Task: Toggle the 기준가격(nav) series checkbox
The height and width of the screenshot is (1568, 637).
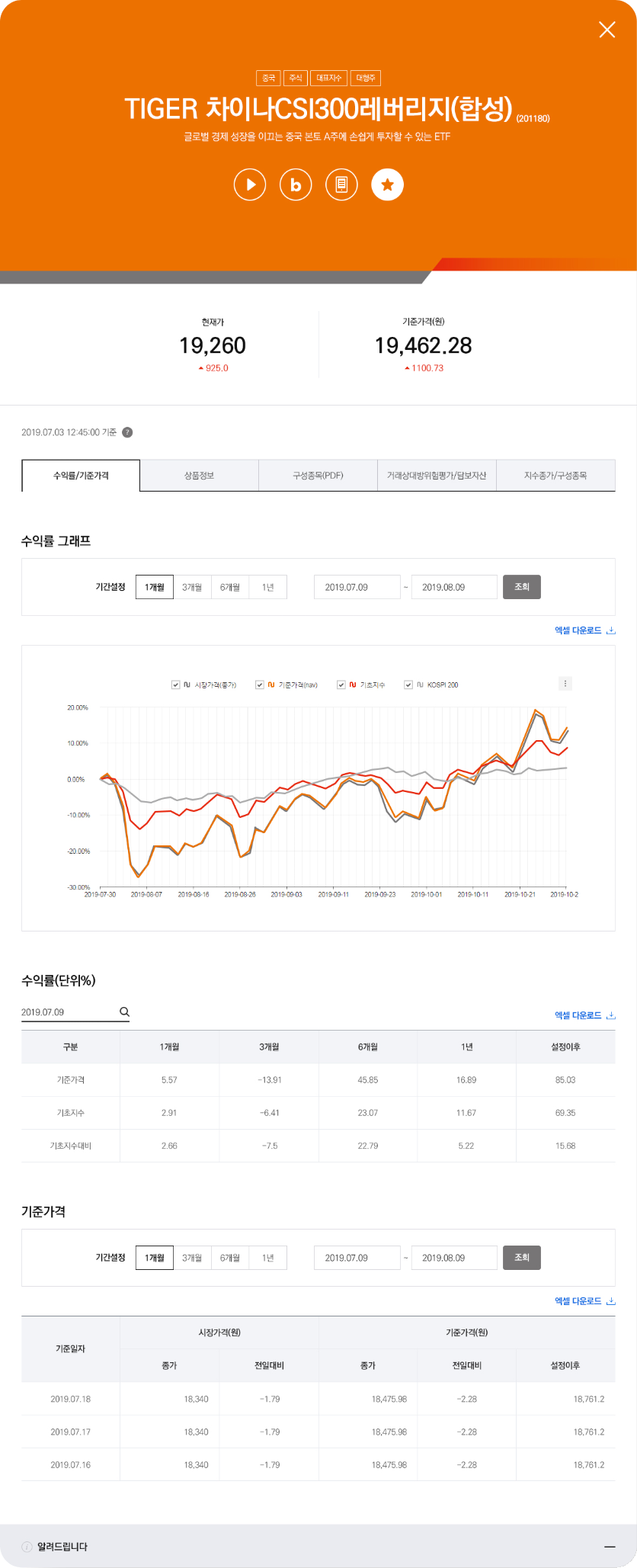Action: point(260,685)
